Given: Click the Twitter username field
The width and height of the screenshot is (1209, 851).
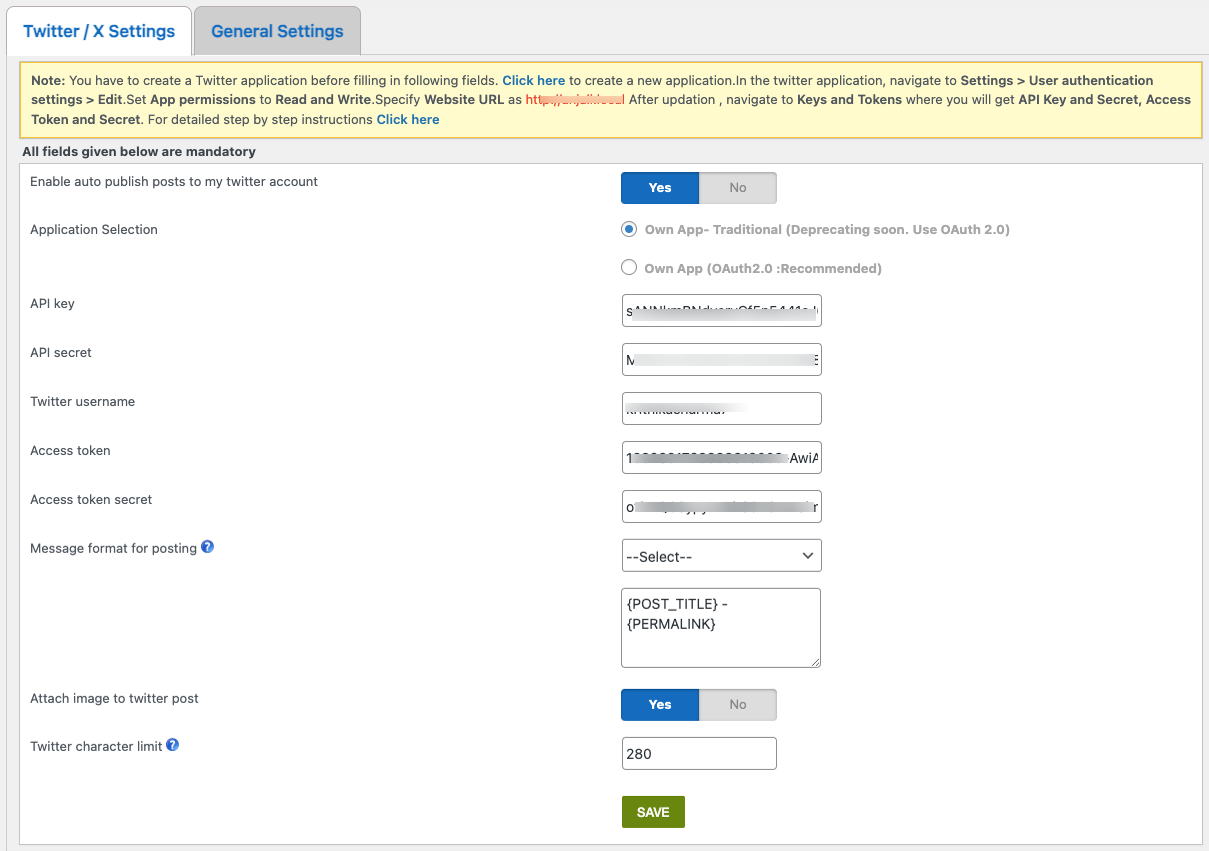Looking at the screenshot, I should 721,408.
